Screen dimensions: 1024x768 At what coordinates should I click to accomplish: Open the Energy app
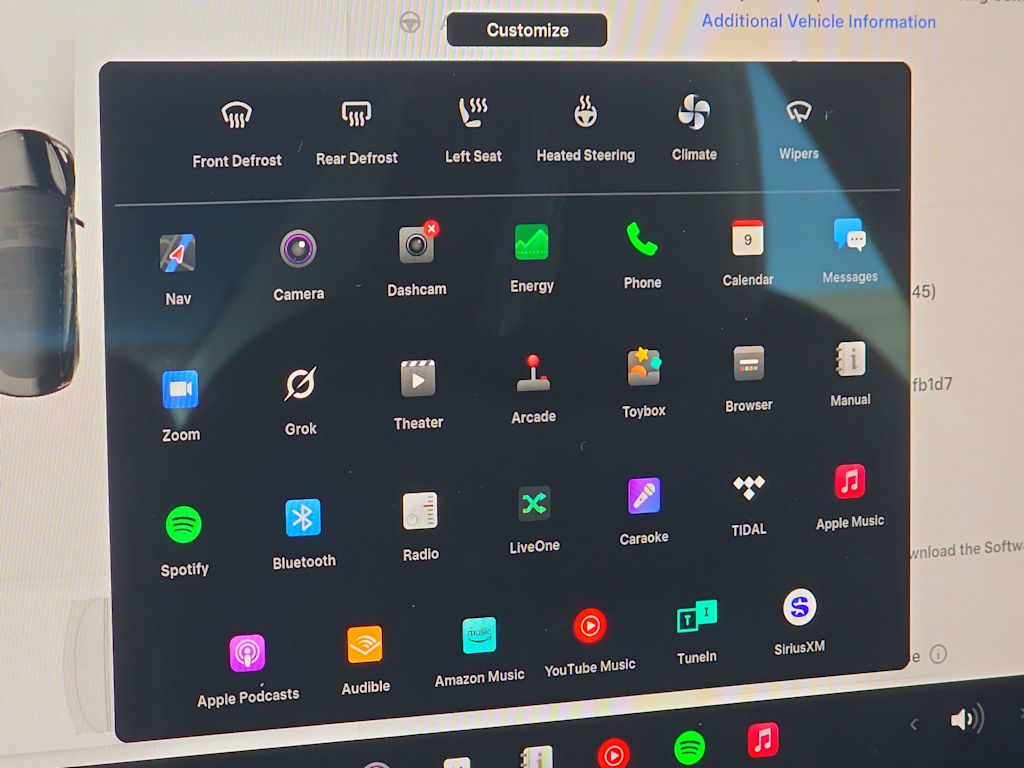click(x=531, y=243)
